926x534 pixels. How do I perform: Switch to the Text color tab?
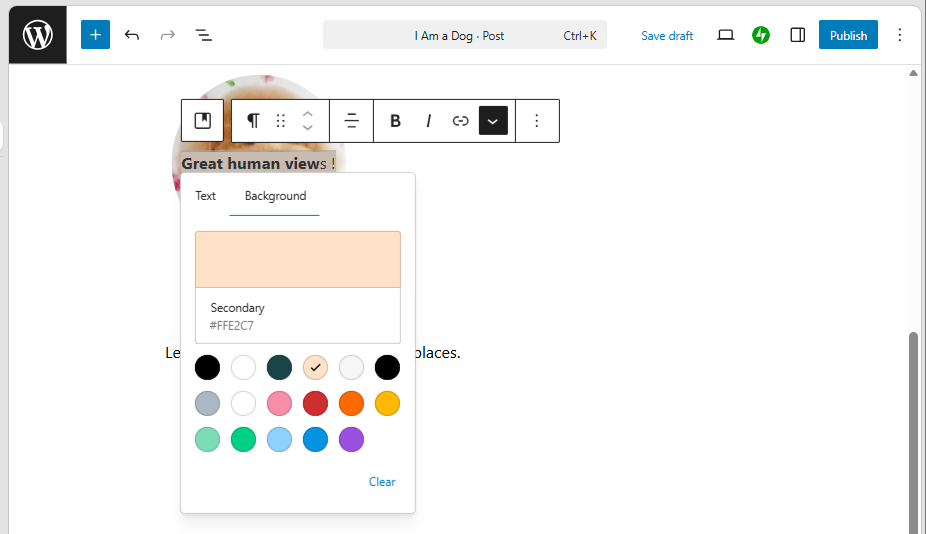[205, 196]
